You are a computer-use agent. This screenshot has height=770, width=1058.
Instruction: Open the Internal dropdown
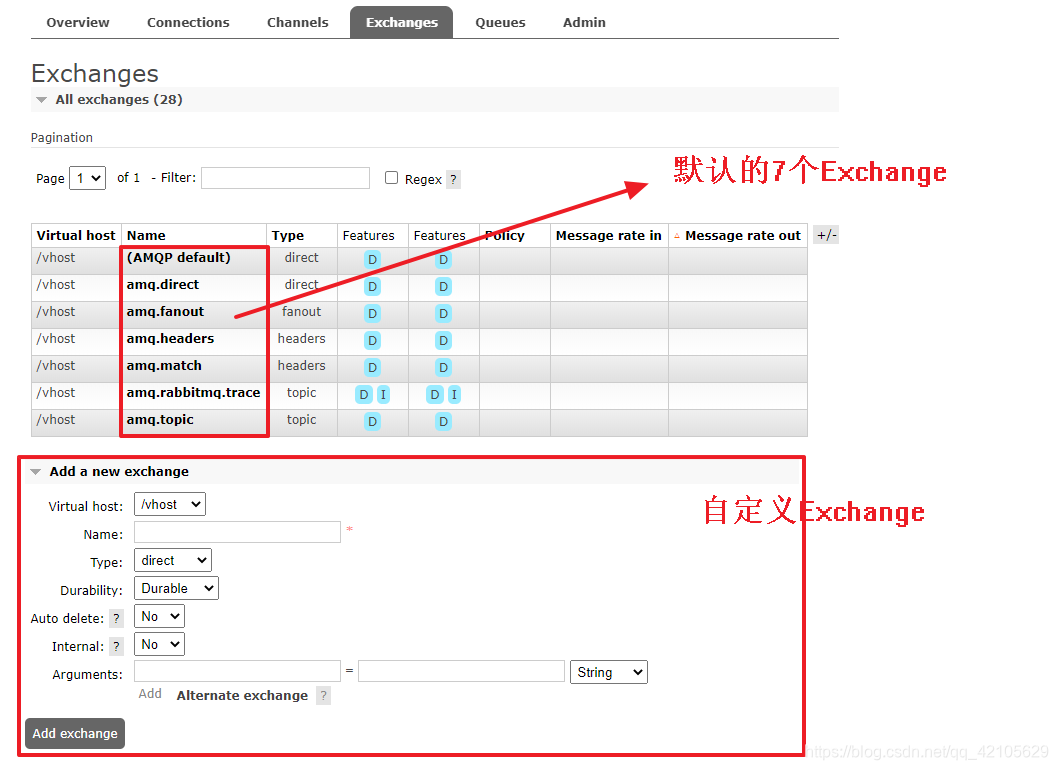(x=159, y=644)
